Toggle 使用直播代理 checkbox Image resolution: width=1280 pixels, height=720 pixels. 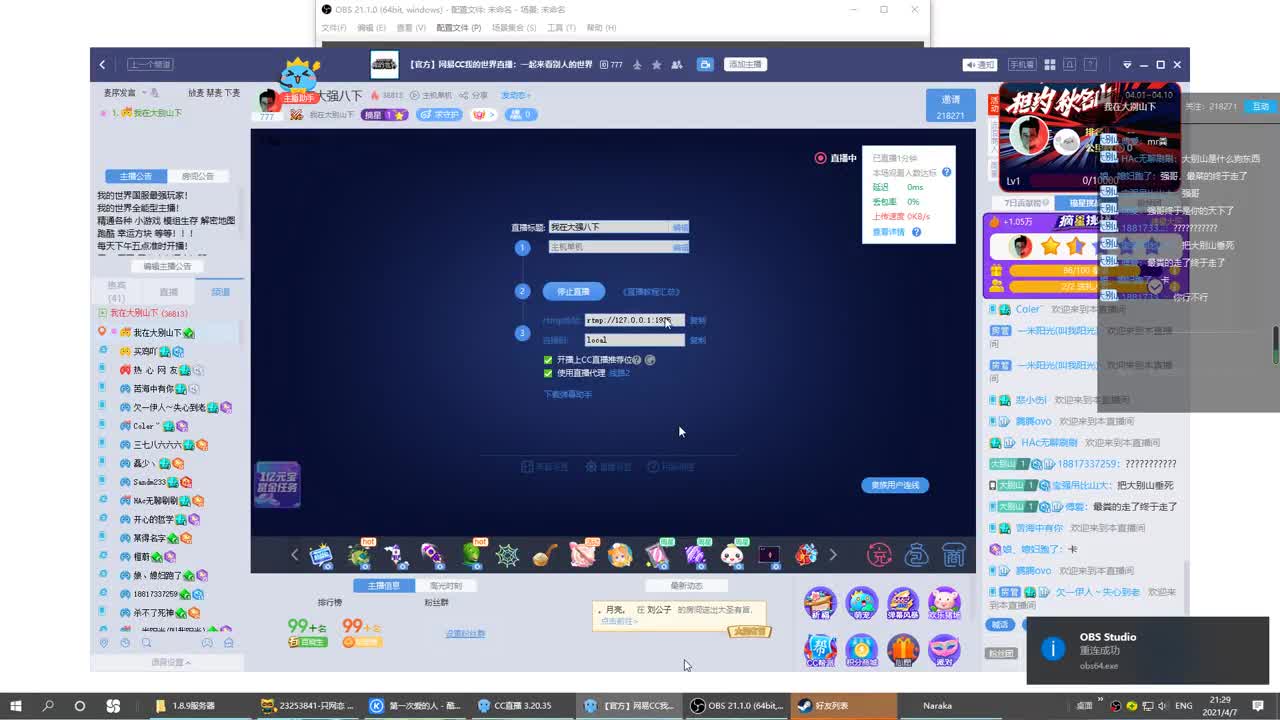pyautogui.click(x=548, y=373)
